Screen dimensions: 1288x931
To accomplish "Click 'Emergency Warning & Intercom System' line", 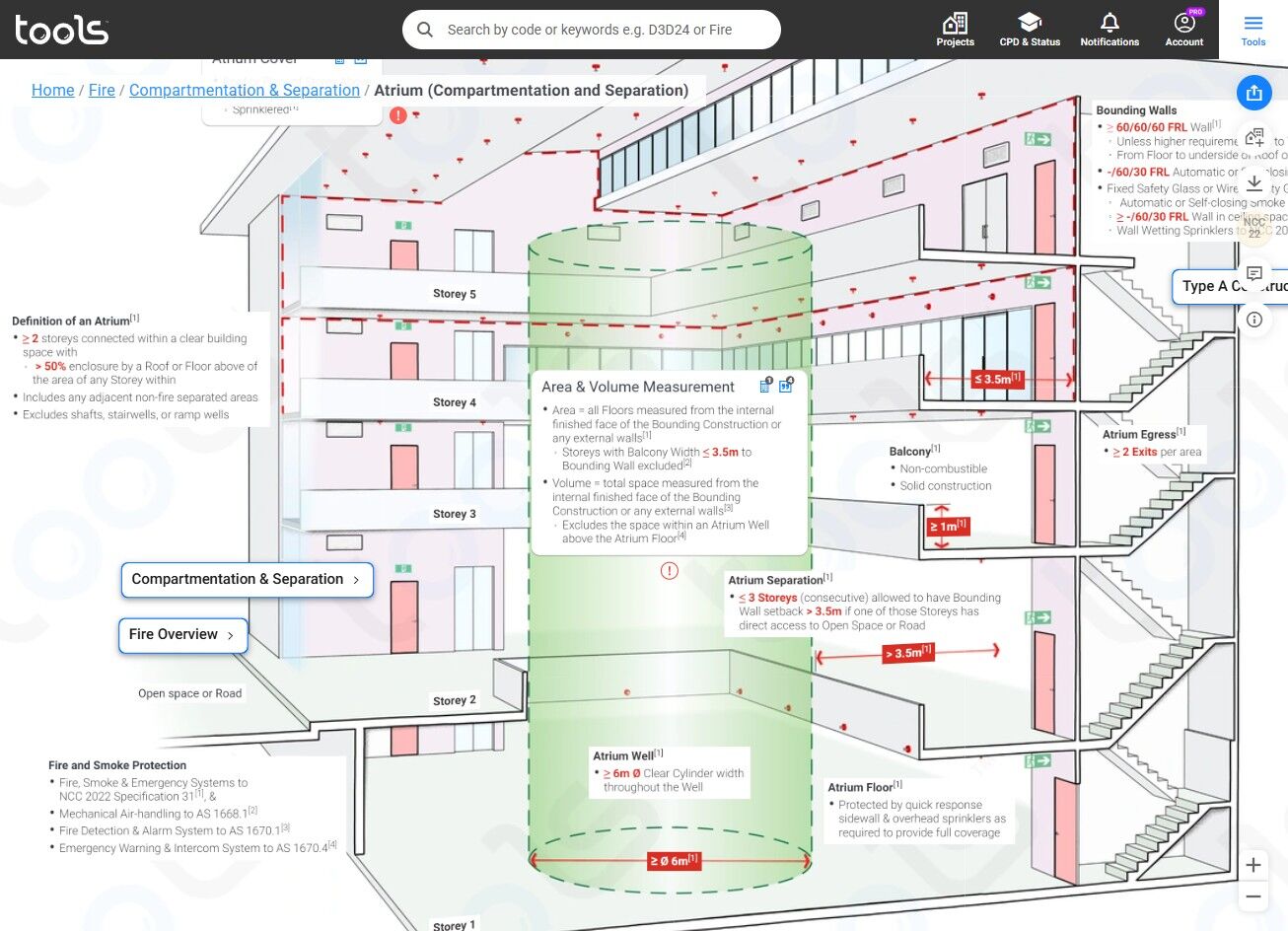I will point(198,848).
